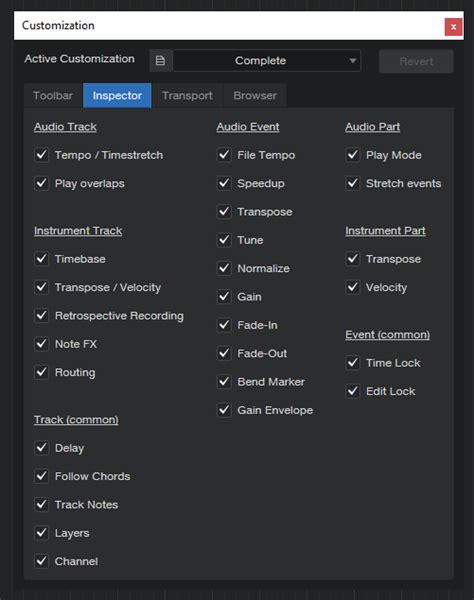Select the Inspector tab
Image resolution: width=474 pixels, height=600 pixels.
pyautogui.click(x=117, y=95)
